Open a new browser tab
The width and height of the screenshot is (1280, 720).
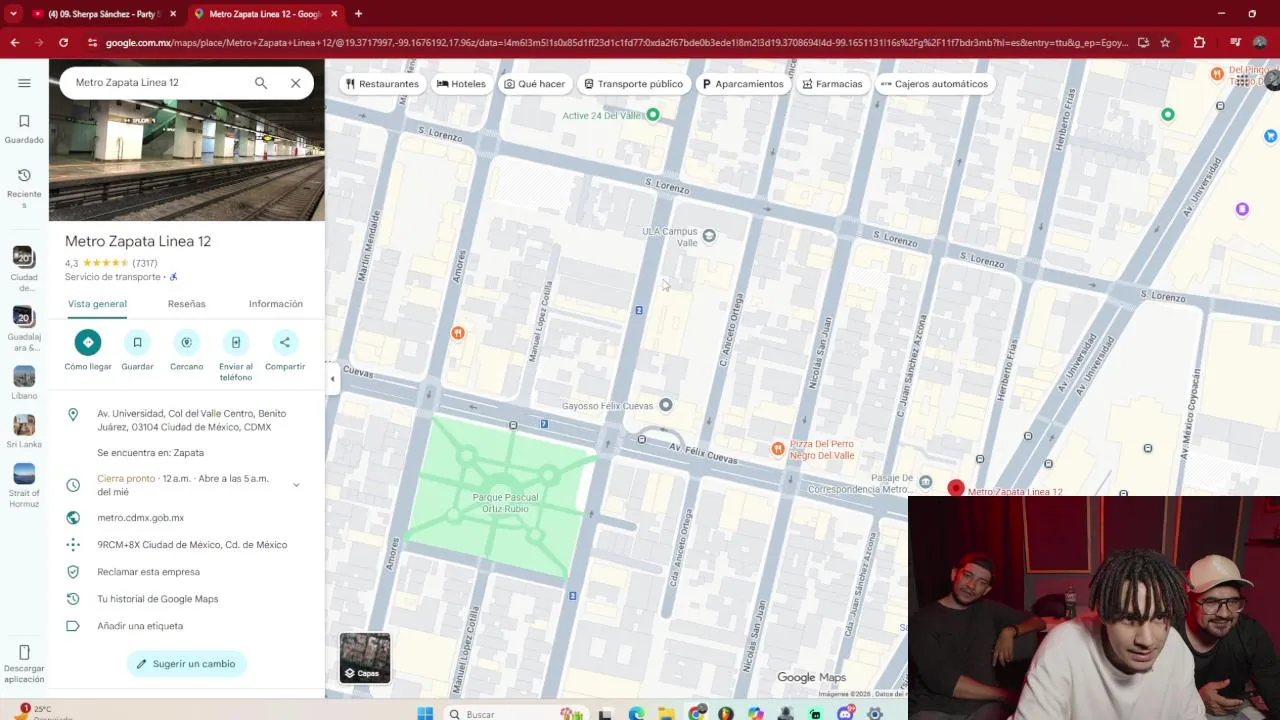358,14
